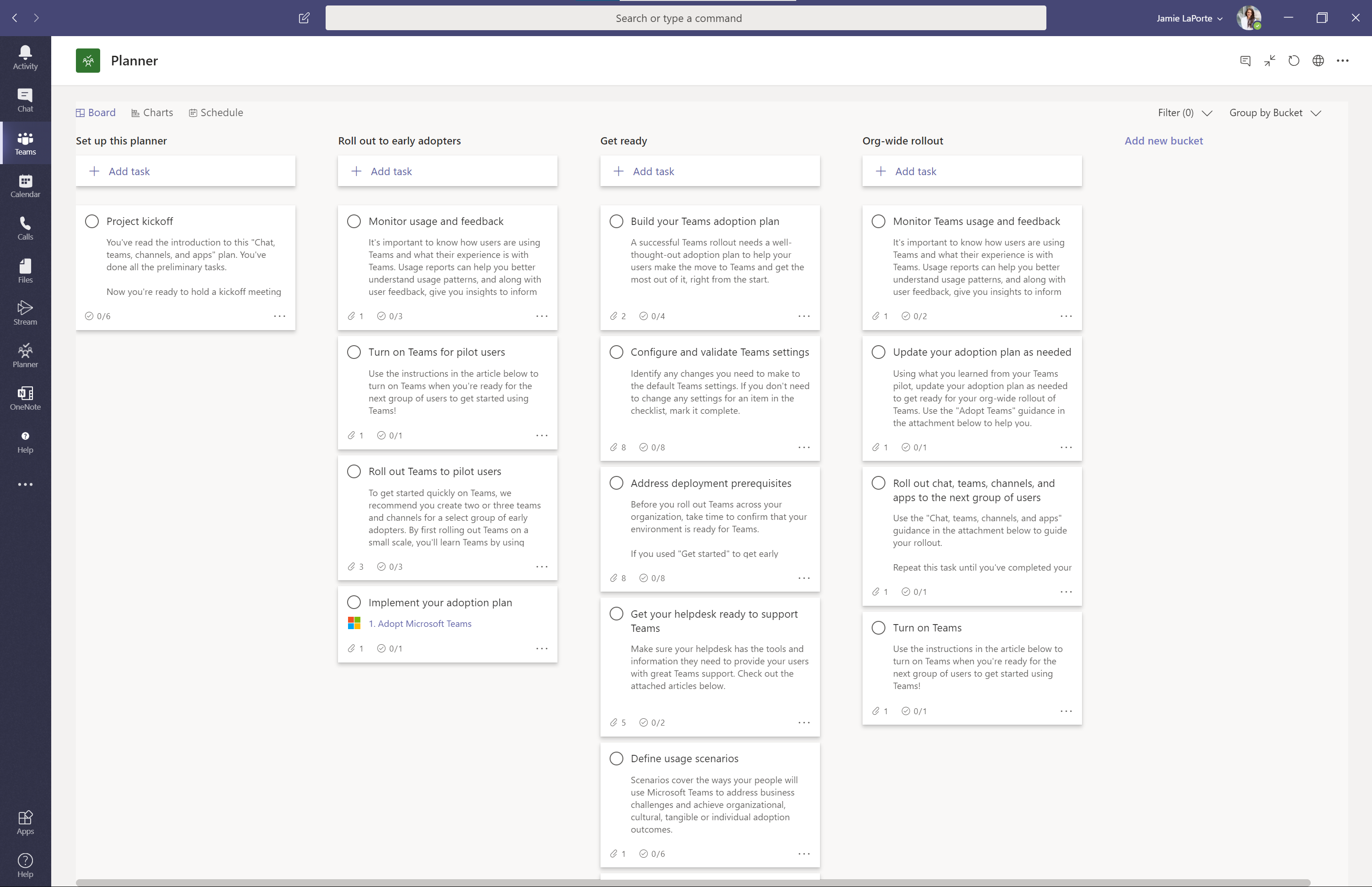The width and height of the screenshot is (1372, 887).
Task: Click the Roll out to early adopters bucket name
Action: coord(399,141)
